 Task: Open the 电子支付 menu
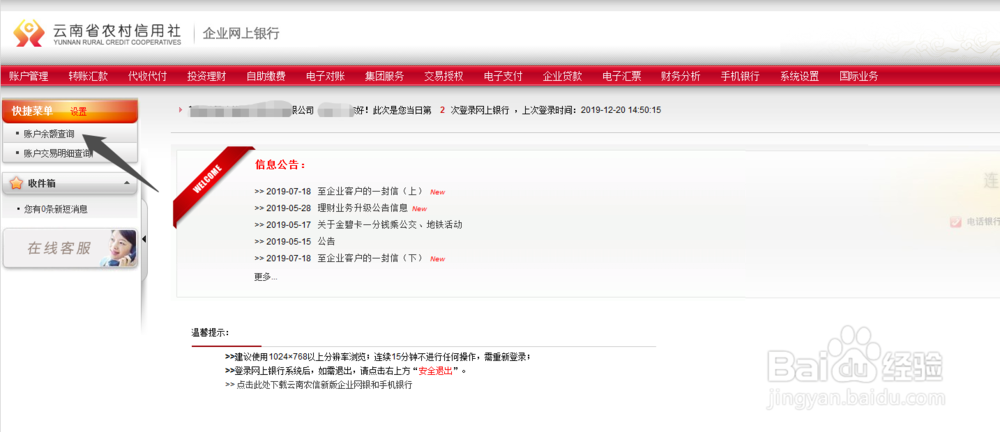point(503,77)
